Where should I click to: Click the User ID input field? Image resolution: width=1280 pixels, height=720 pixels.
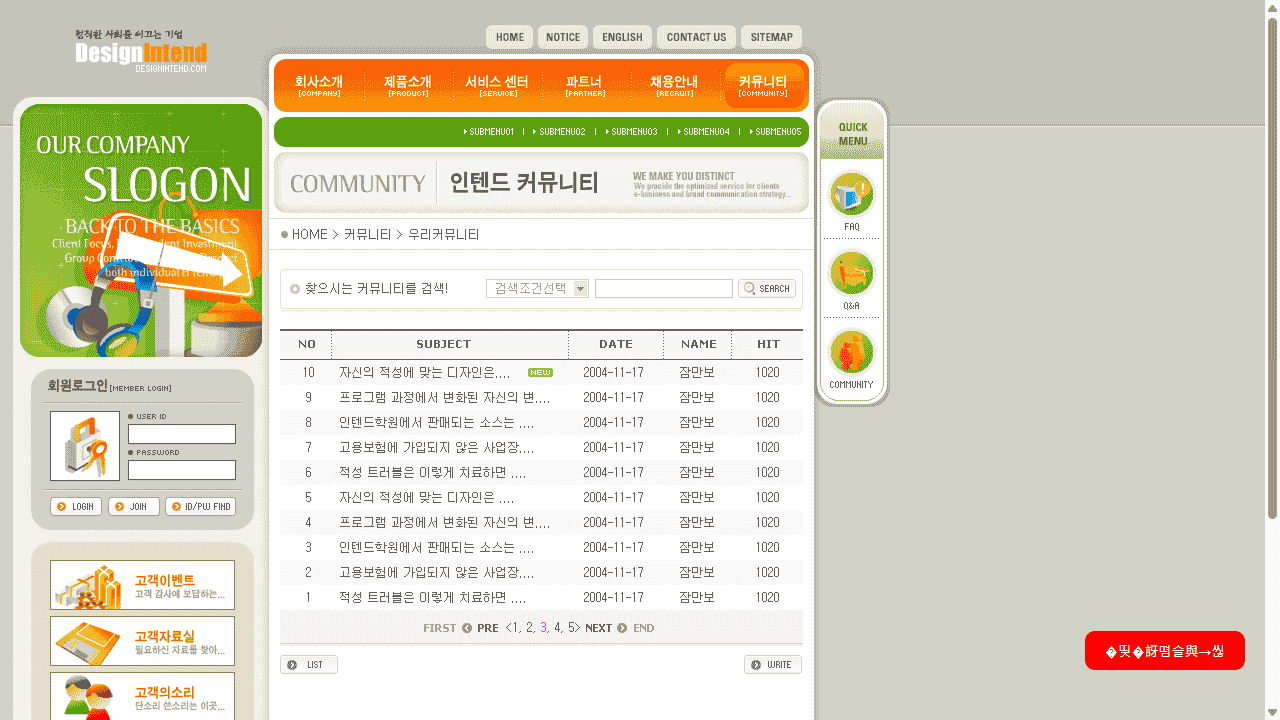pyautogui.click(x=182, y=434)
